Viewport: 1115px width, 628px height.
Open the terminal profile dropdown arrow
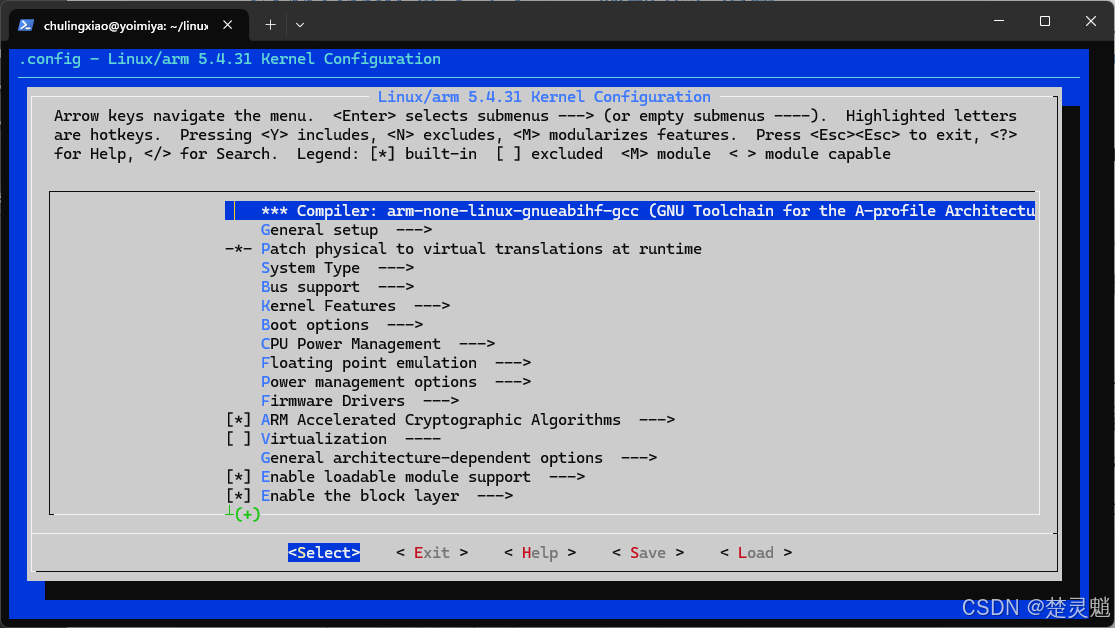click(x=299, y=25)
